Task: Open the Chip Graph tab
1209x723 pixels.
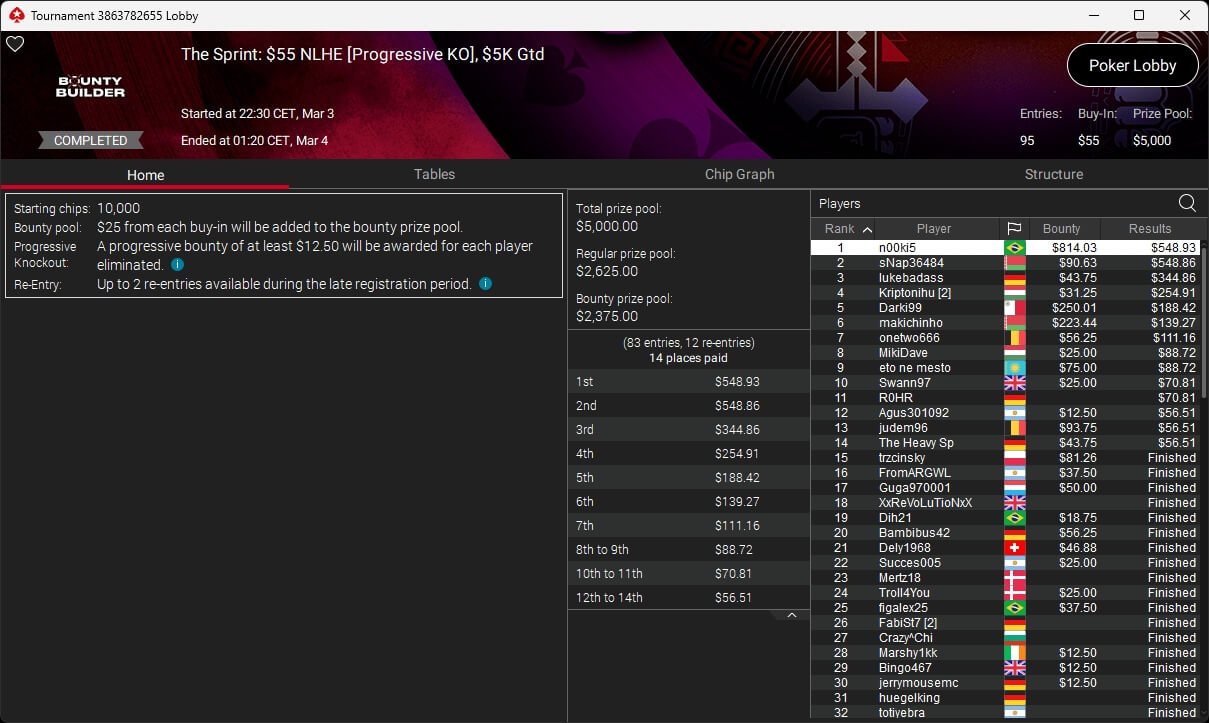Action: pyautogui.click(x=739, y=174)
